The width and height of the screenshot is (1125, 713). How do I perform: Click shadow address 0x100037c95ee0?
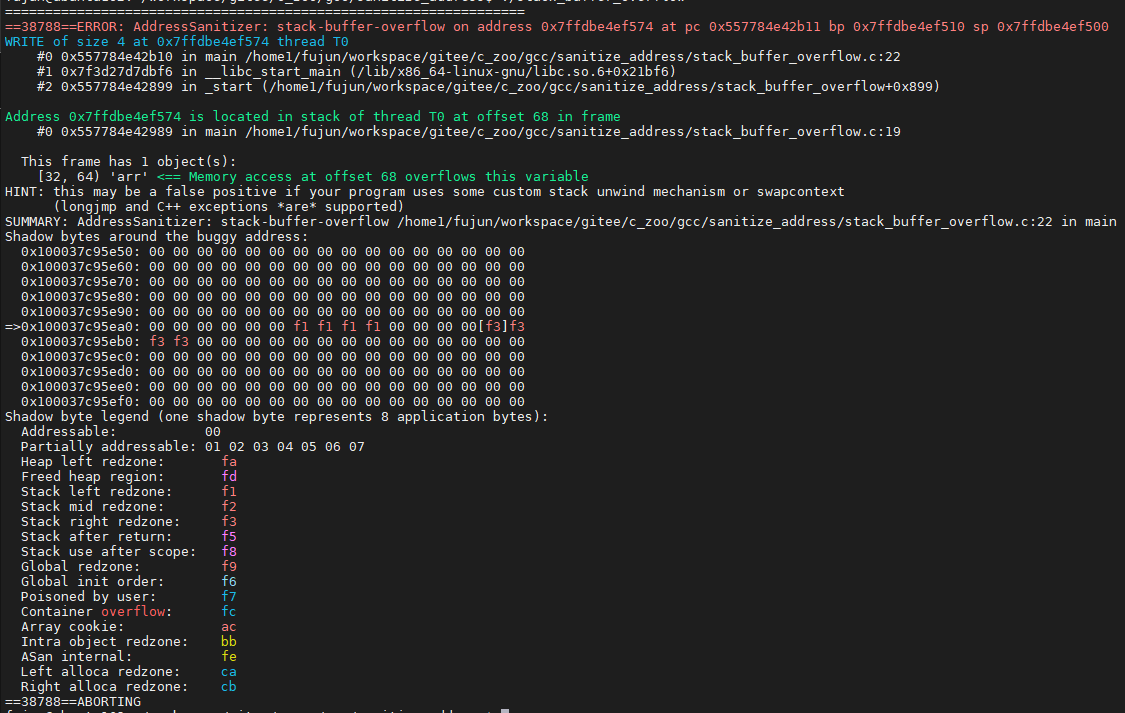click(x=81, y=387)
